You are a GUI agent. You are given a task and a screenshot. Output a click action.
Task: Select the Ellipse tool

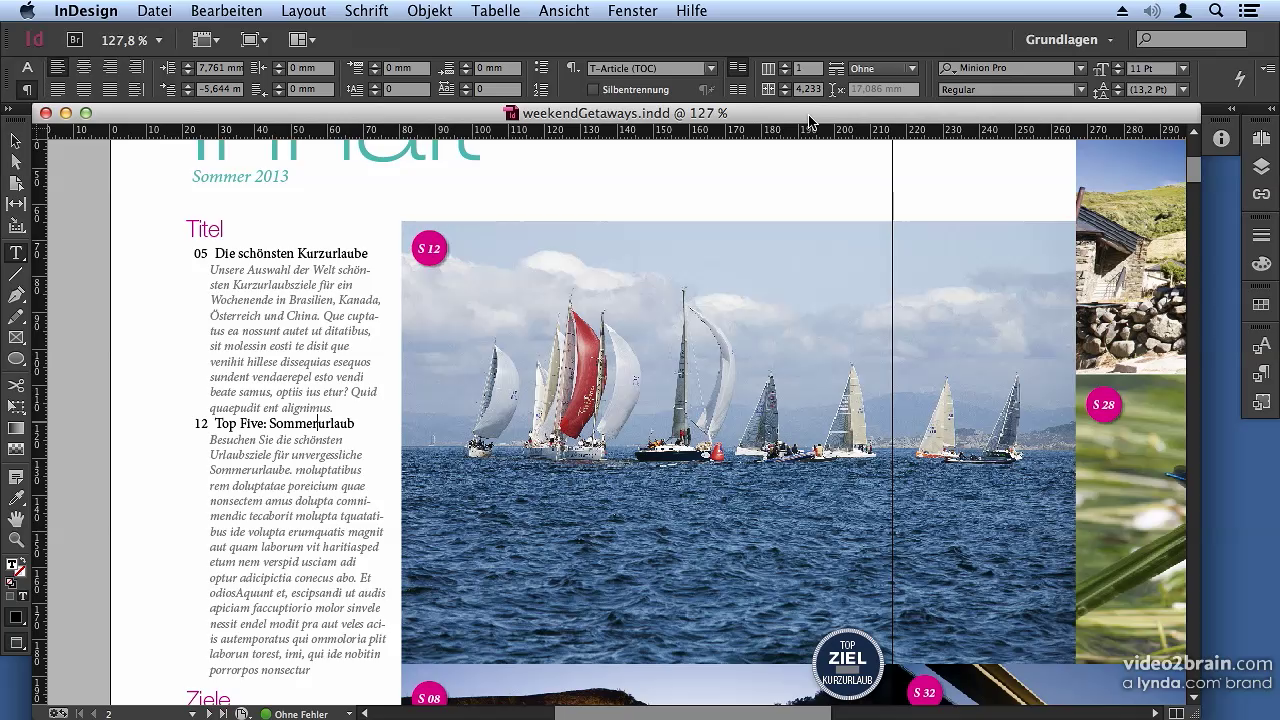tap(16, 359)
